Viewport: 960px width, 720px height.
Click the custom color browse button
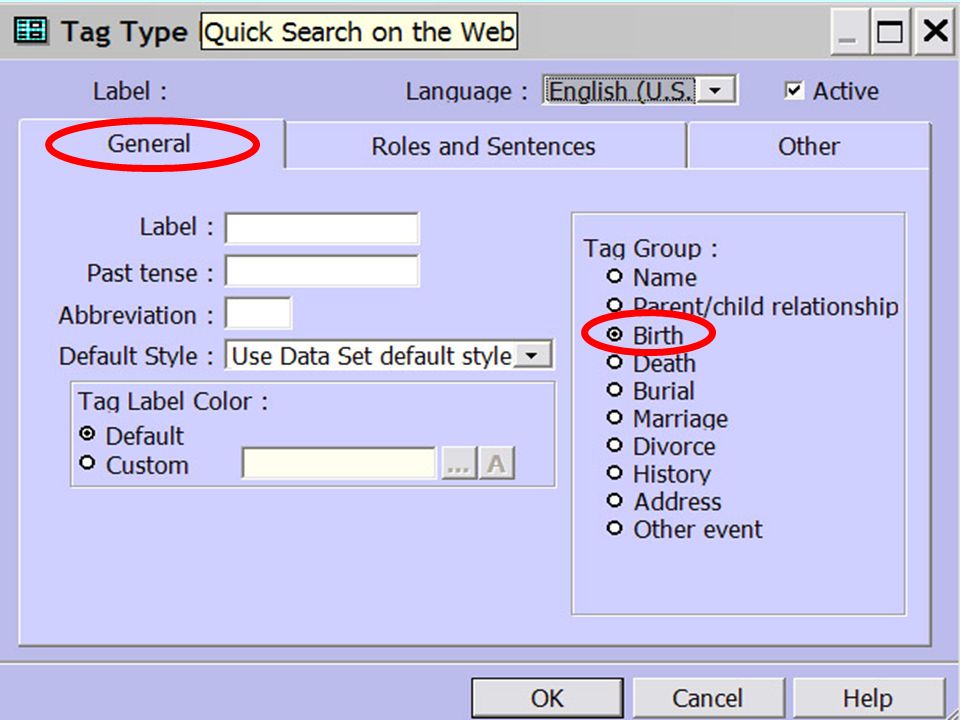tap(459, 464)
